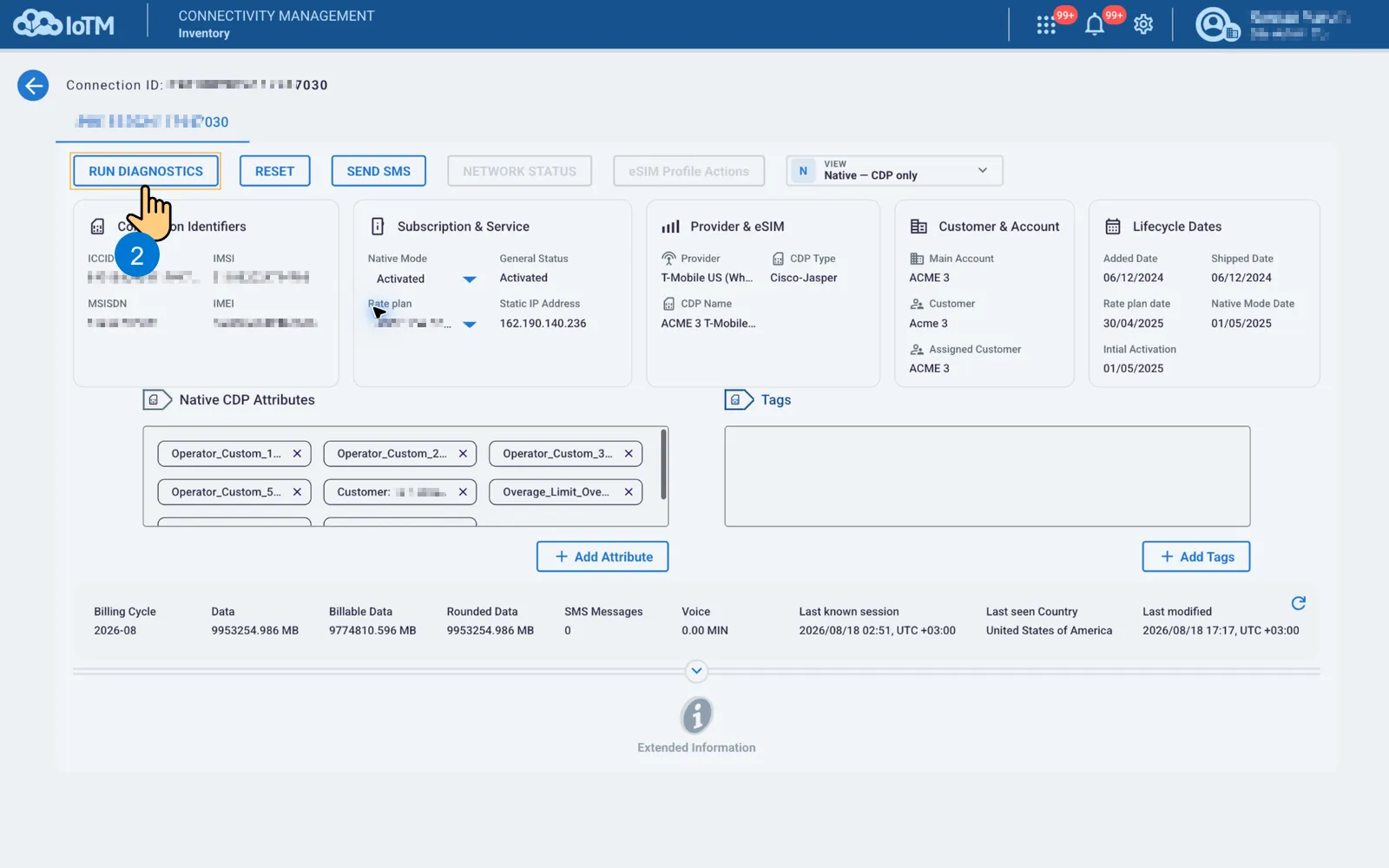Viewport: 1389px width, 868px height.
Task: Open the user profile avatar
Action: click(x=1216, y=24)
